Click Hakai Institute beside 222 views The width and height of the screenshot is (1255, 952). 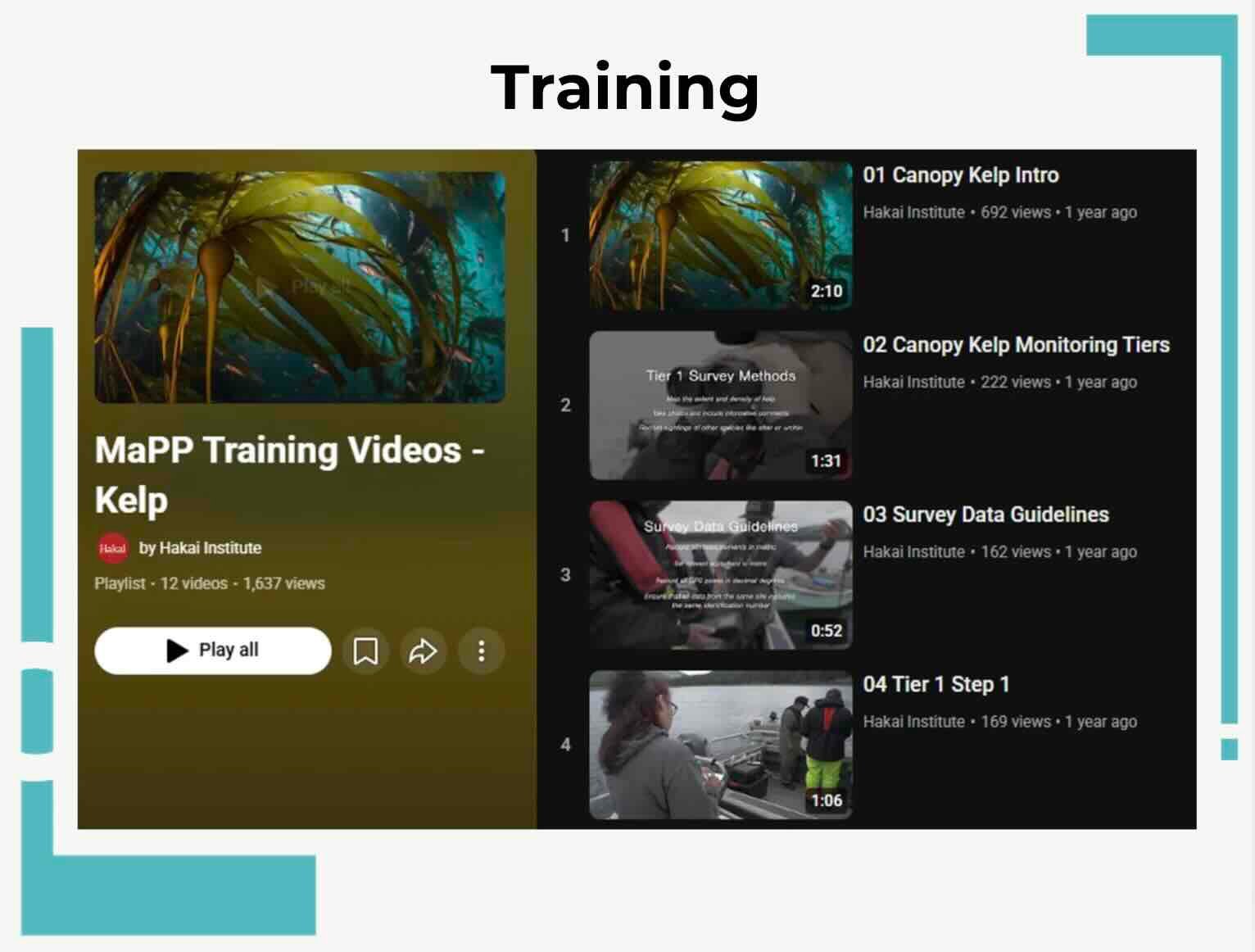(x=914, y=382)
